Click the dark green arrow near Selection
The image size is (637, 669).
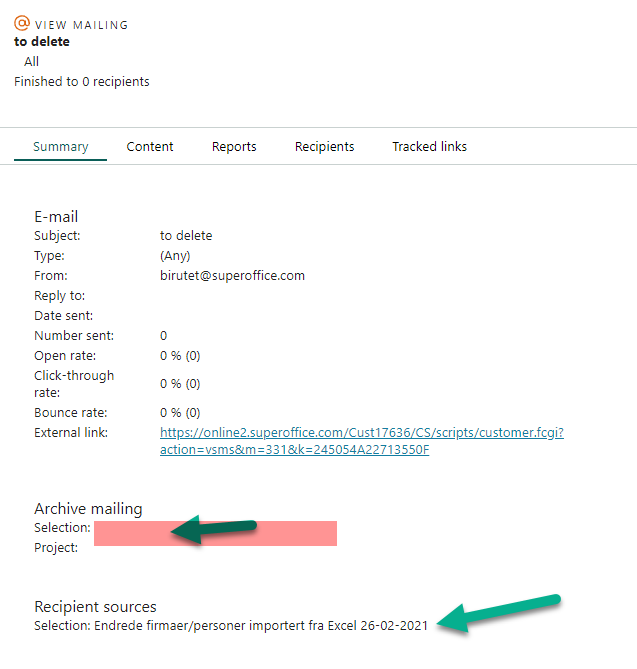[213, 529]
